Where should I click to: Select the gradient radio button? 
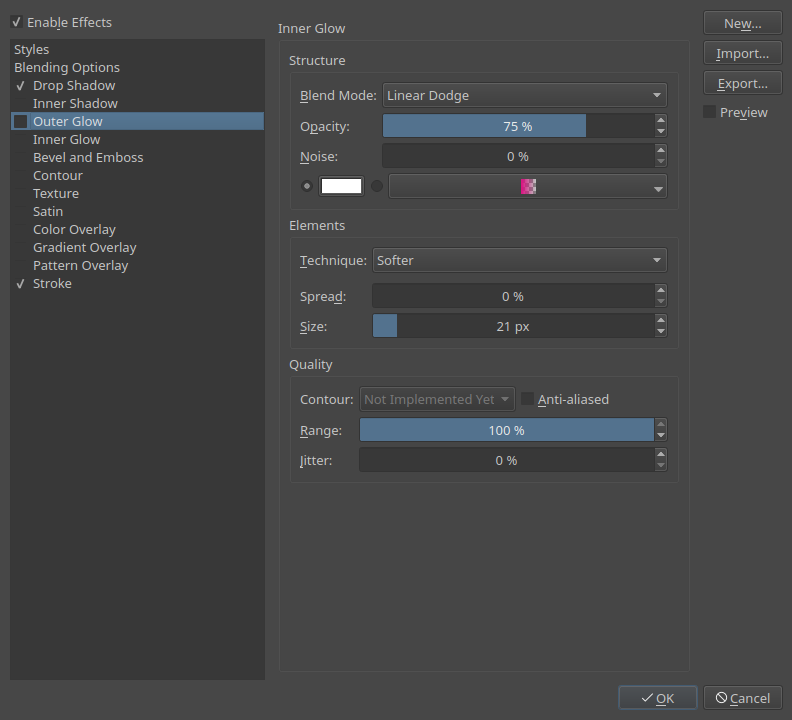click(377, 186)
